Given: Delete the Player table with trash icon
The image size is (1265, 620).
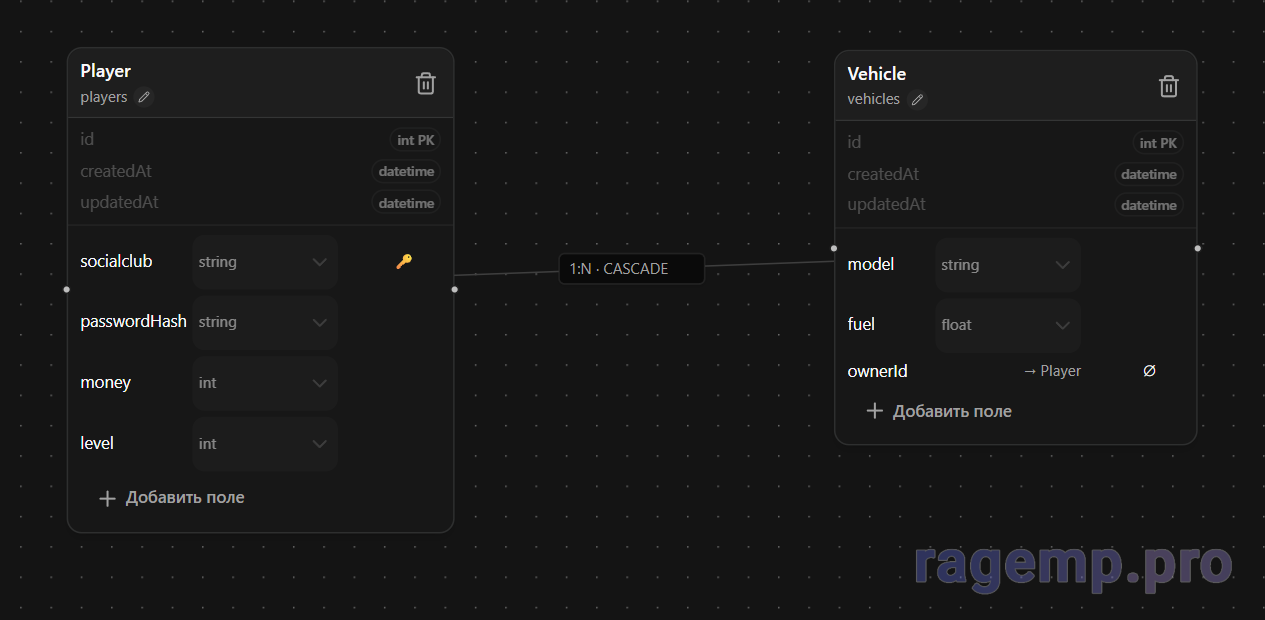Looking at the screenshot, I should click(x=425, y=84).
